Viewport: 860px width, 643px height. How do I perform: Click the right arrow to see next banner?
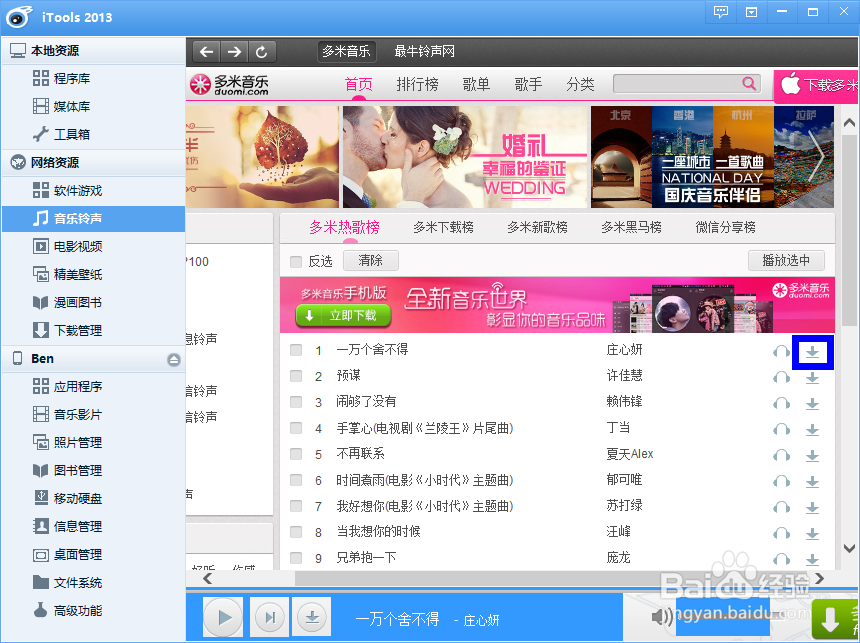[818, 157]
